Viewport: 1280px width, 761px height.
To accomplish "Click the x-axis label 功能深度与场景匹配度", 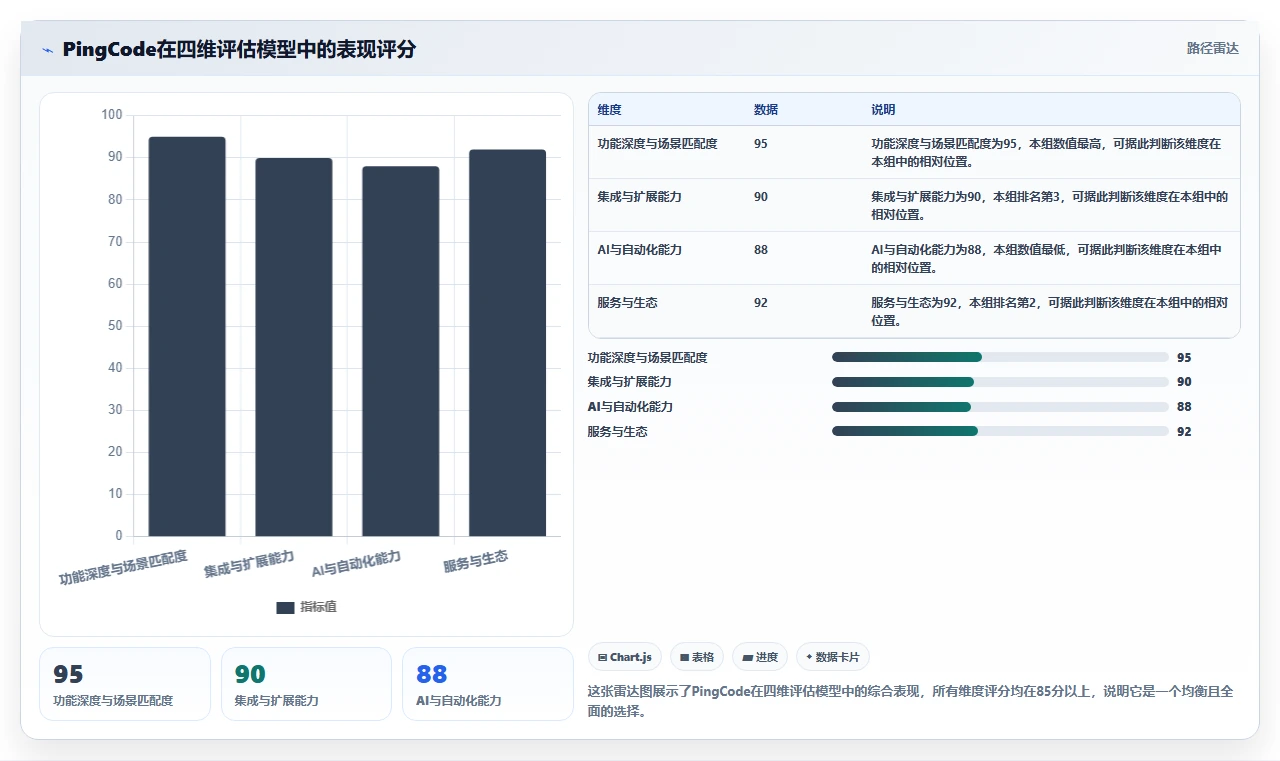I will point(123,567).
